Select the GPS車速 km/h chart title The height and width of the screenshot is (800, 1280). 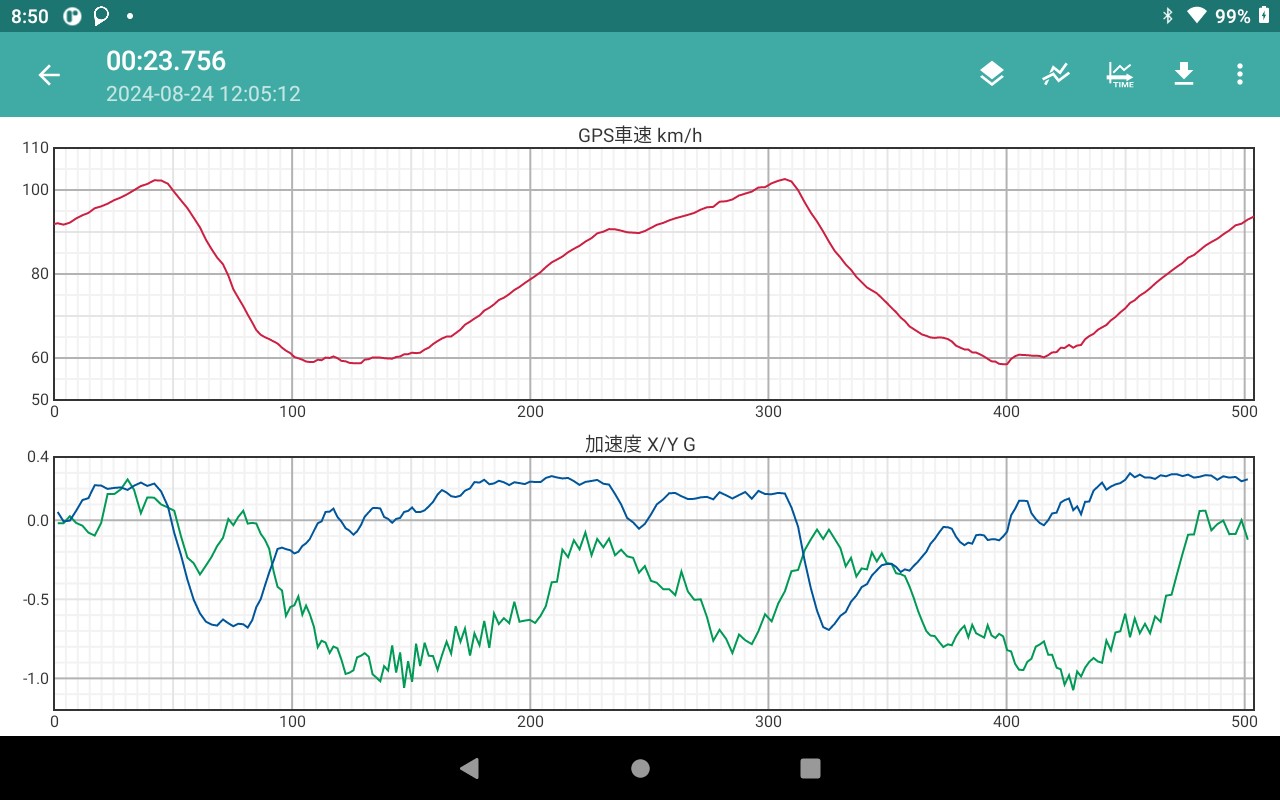coord(640,135)
